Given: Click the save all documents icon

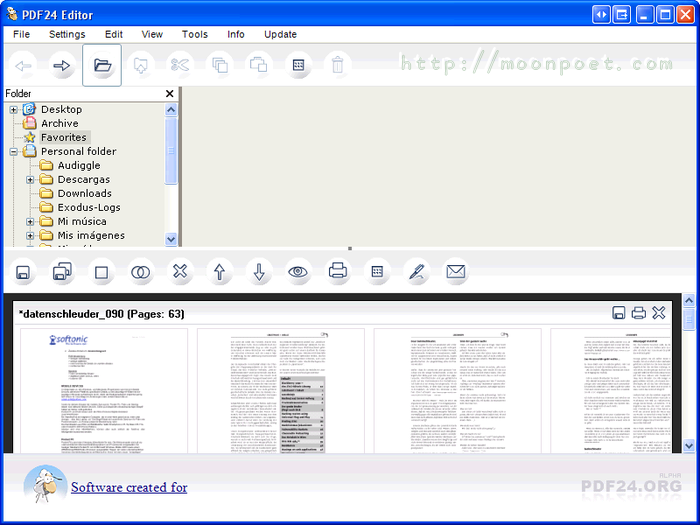Looking at the screenshot, I should click(x=62, y=272).
